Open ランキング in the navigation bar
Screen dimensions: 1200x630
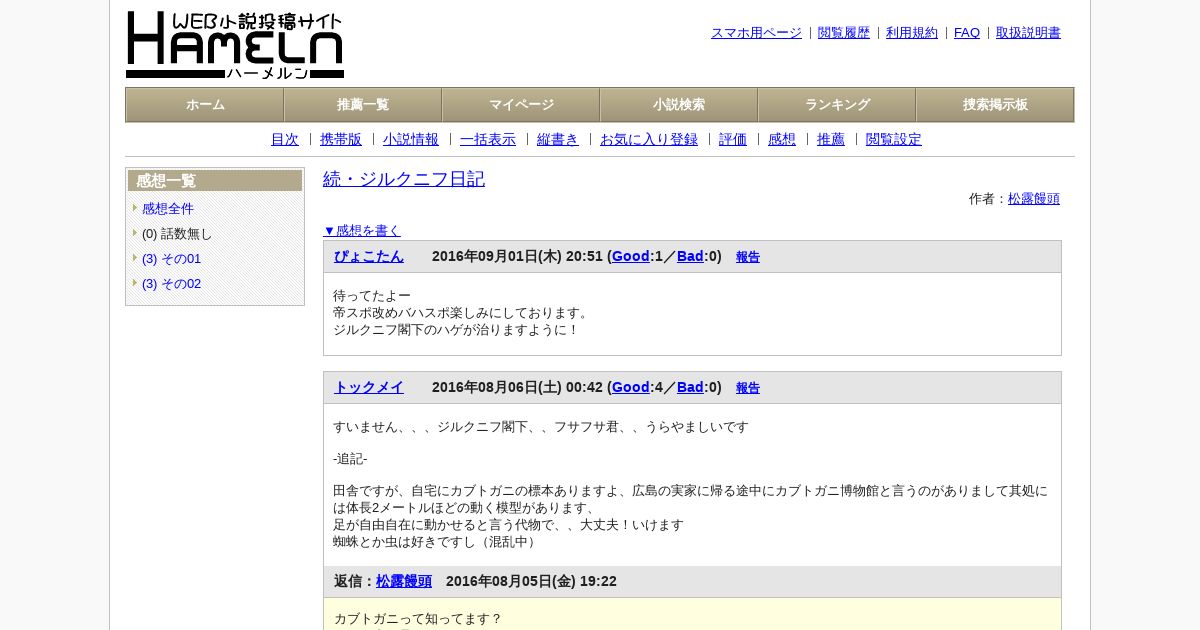point(837,105)
